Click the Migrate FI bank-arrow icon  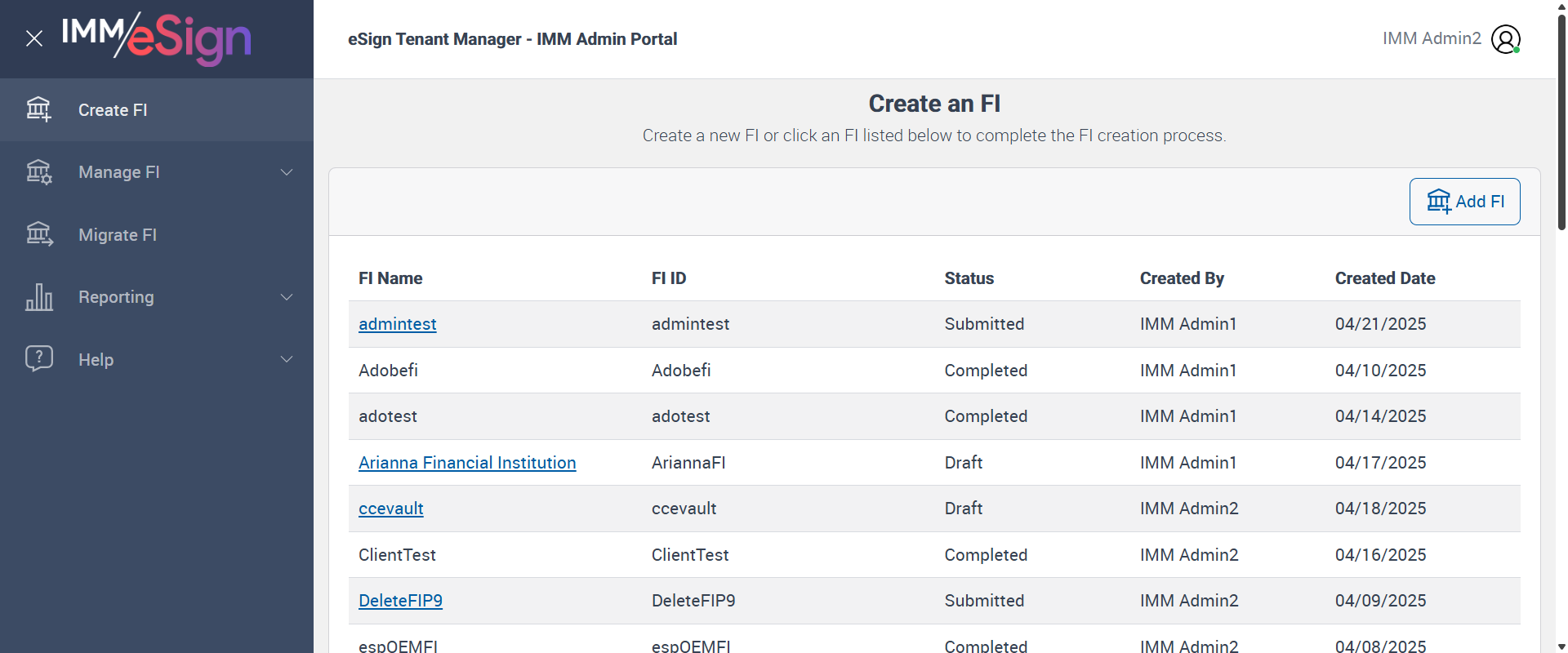click(x=38, y=234)
